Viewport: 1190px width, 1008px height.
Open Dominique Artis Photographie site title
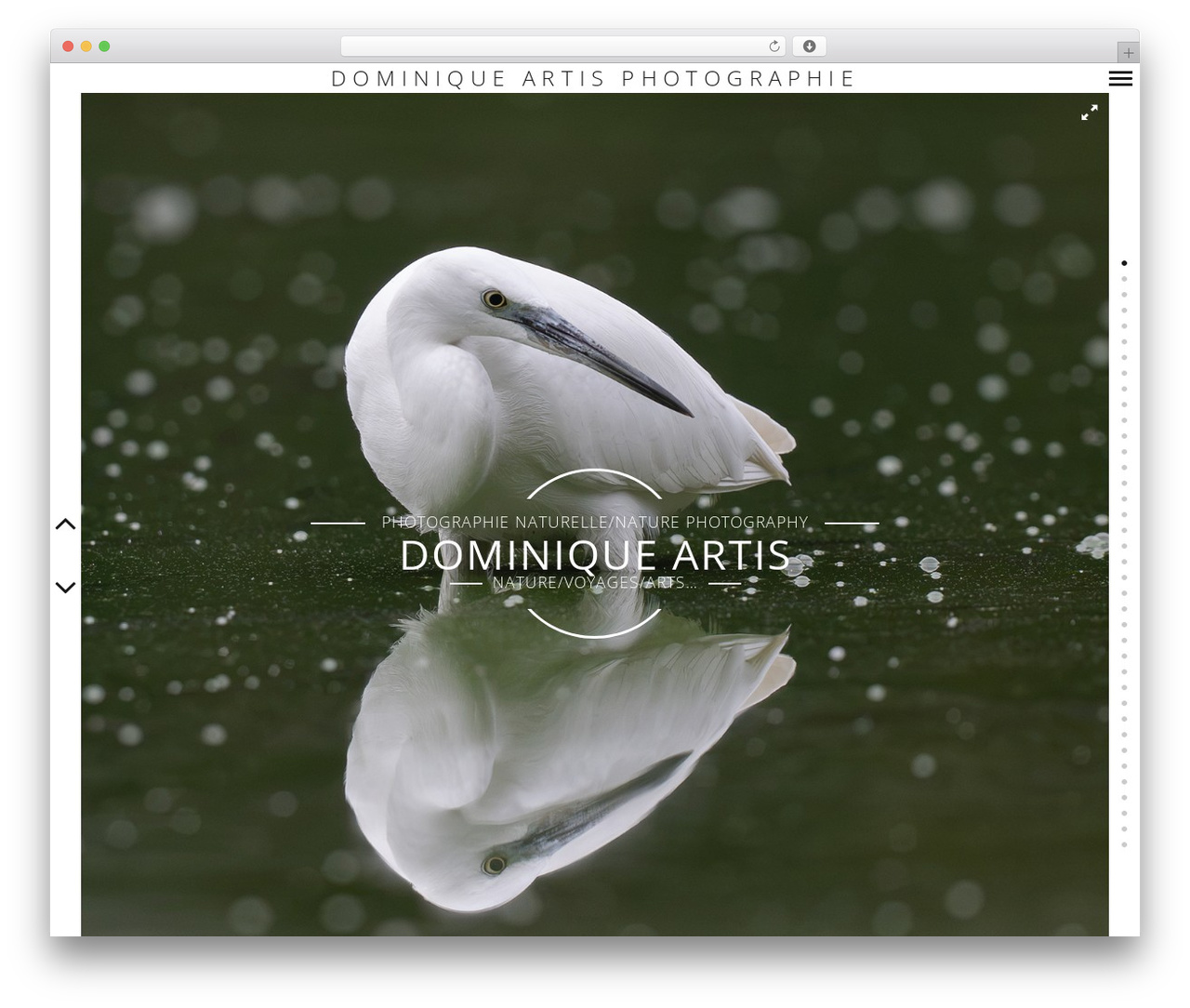click(x=593, y=79)
